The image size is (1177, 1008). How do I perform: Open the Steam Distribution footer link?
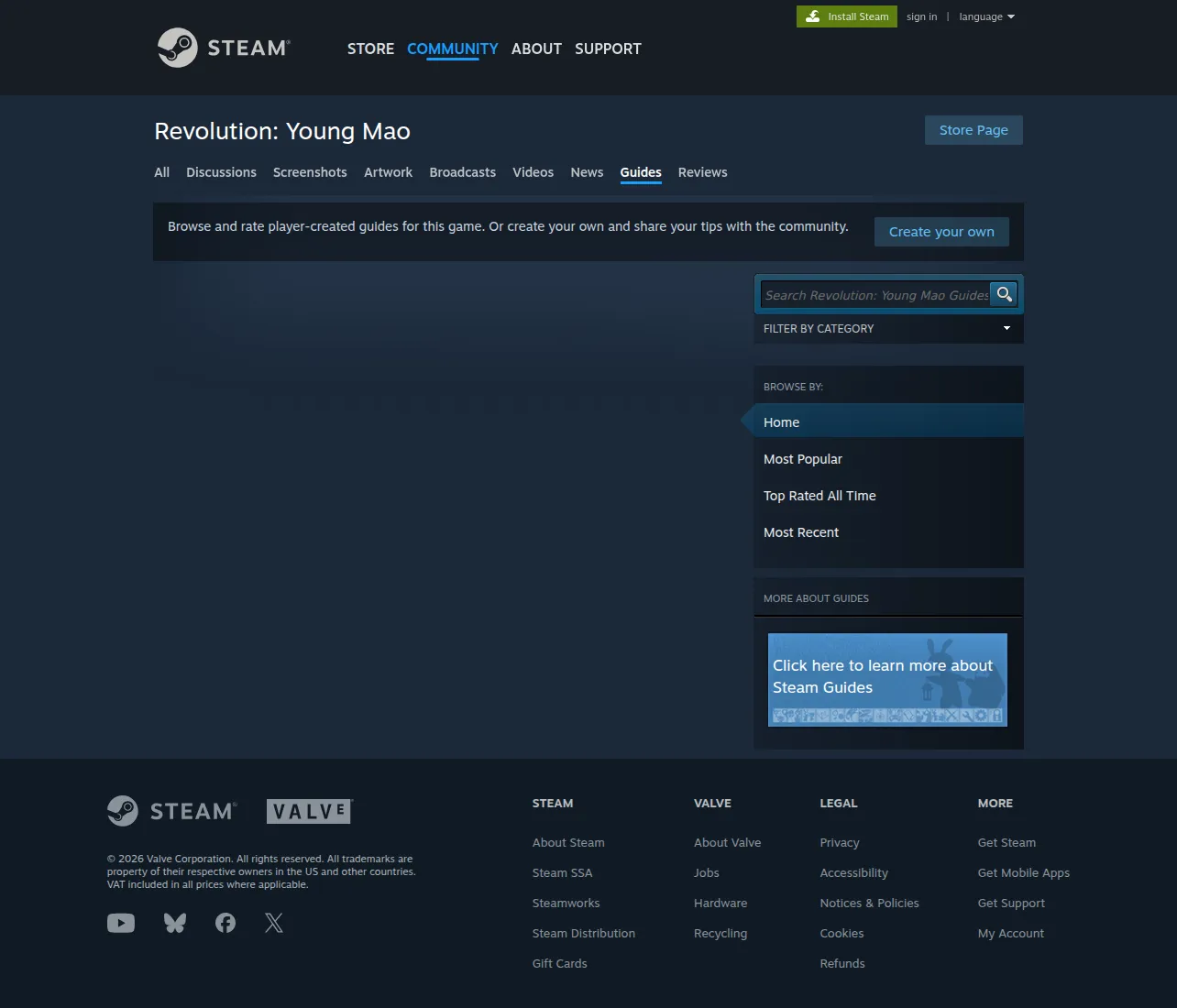[583, 933]
